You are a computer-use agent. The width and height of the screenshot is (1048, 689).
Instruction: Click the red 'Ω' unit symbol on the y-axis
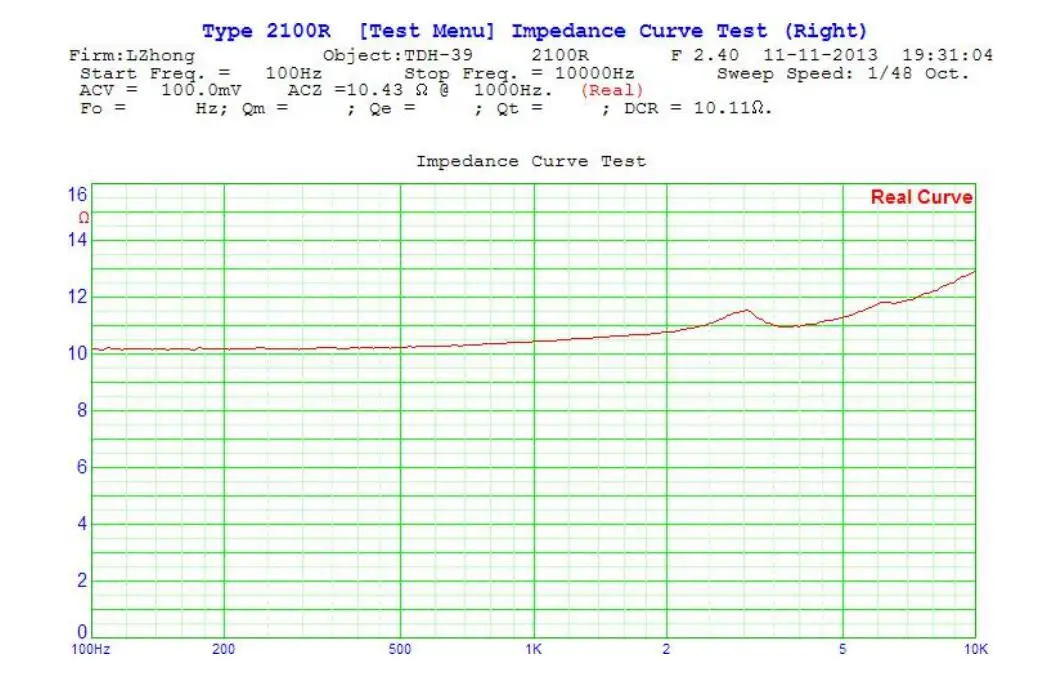(84, 218)
